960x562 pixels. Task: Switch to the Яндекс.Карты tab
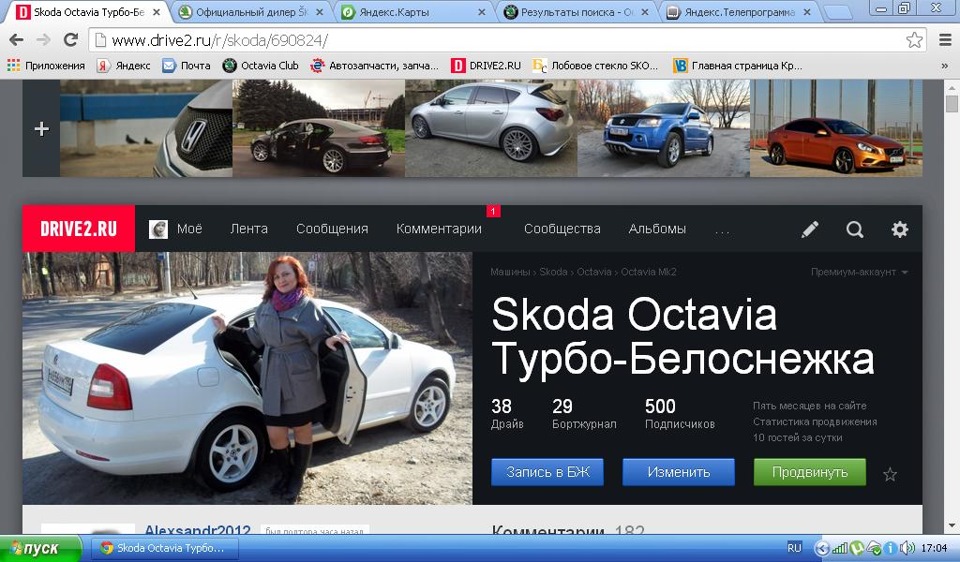click(414, 12)
